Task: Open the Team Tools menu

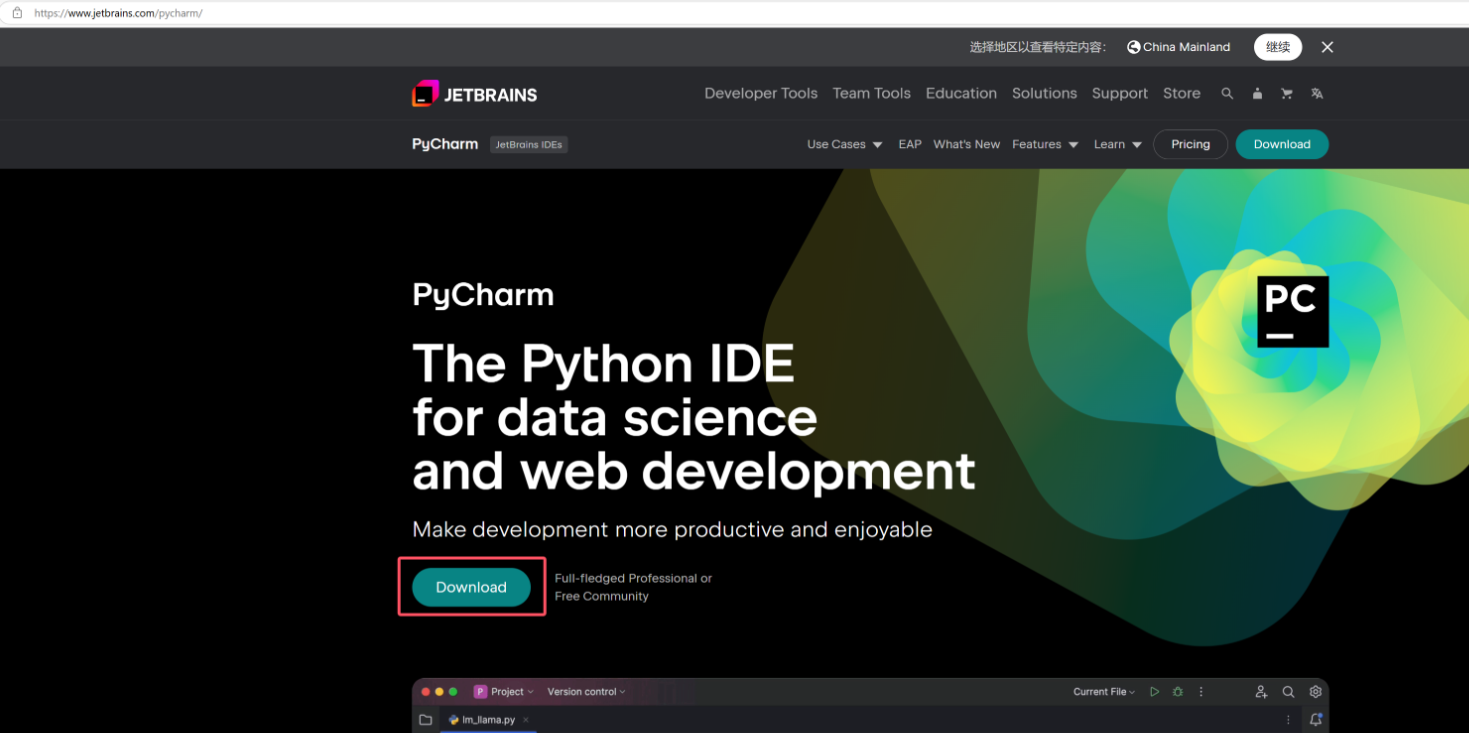Action: [872, 93]
